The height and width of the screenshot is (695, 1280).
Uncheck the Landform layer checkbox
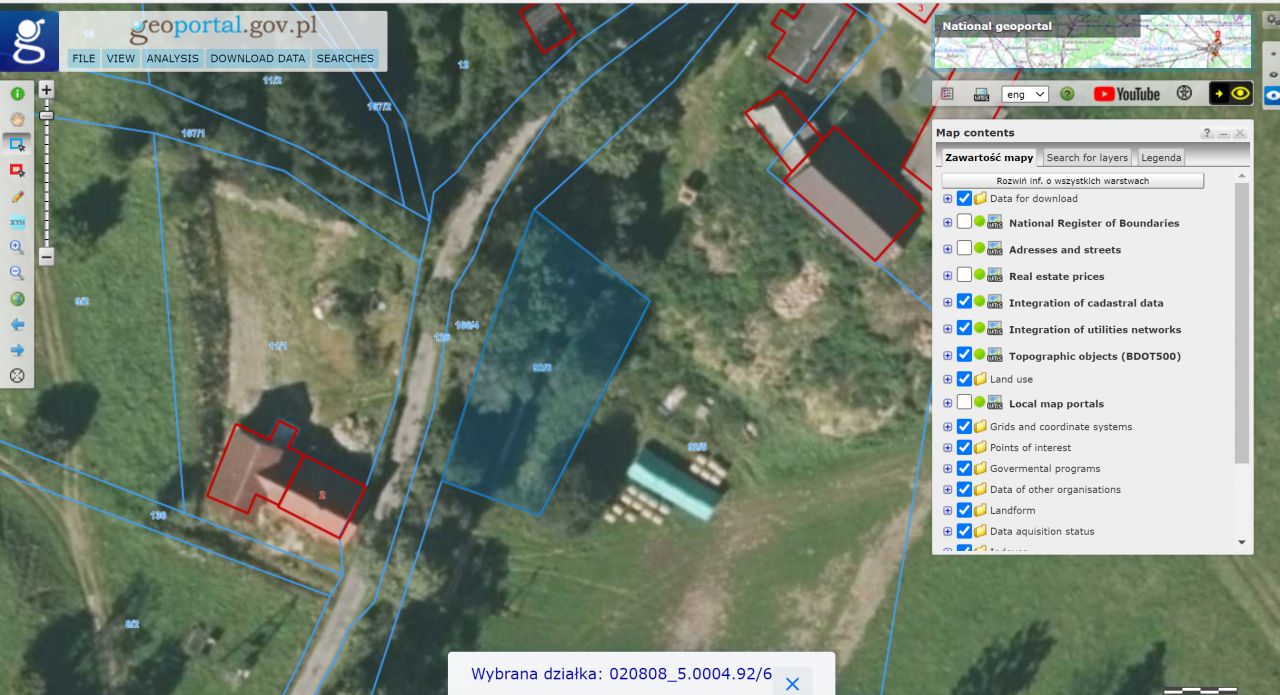tap(965, 510)
